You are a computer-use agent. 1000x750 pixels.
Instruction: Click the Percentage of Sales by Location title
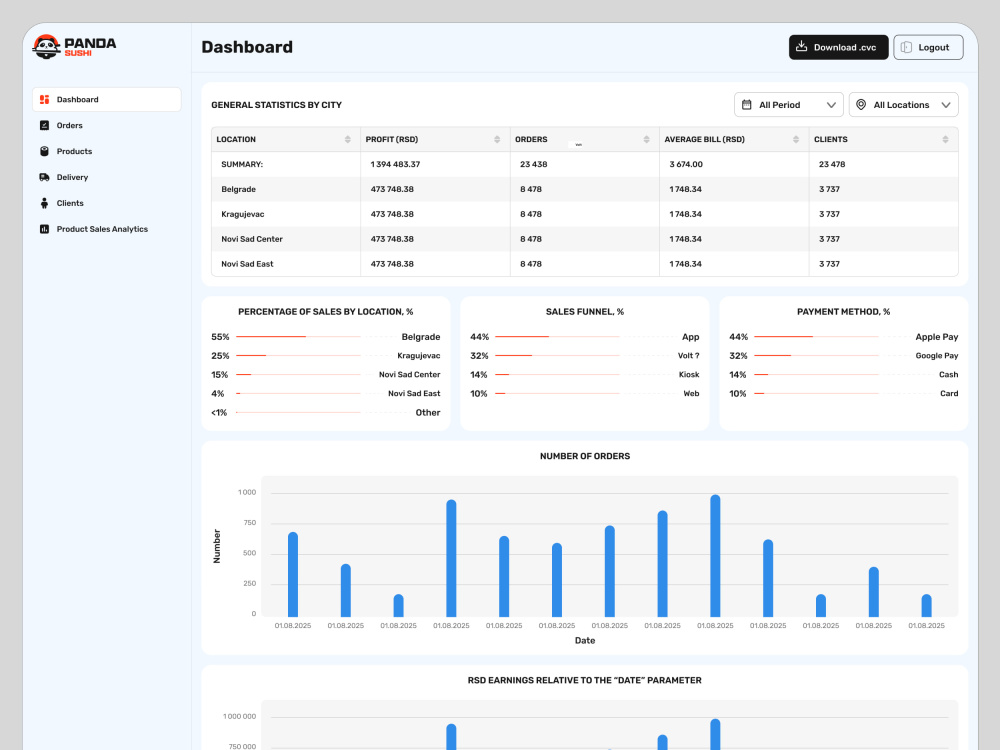click(x=325, y=312)
